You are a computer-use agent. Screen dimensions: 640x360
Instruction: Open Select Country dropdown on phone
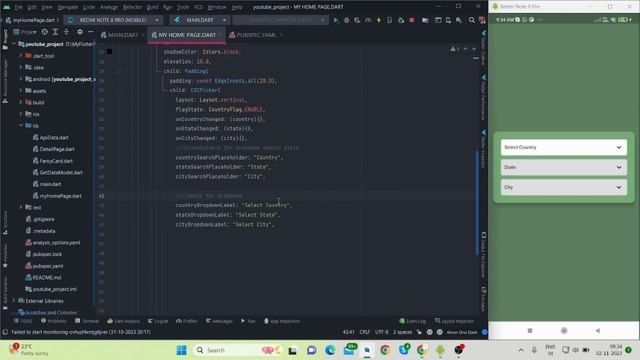(x=564, y=147)
